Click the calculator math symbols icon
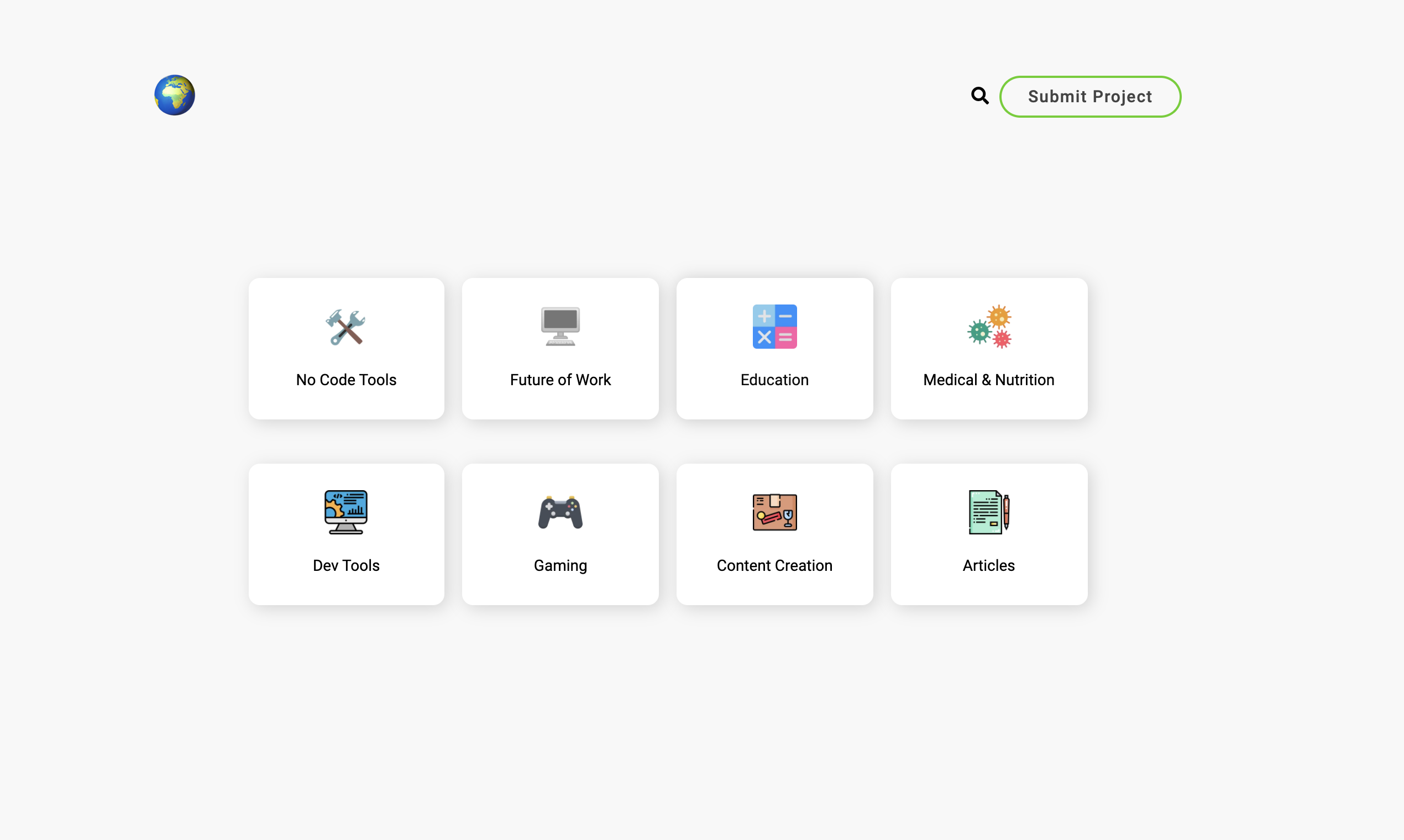1404x840 pixels. point(774,327)
